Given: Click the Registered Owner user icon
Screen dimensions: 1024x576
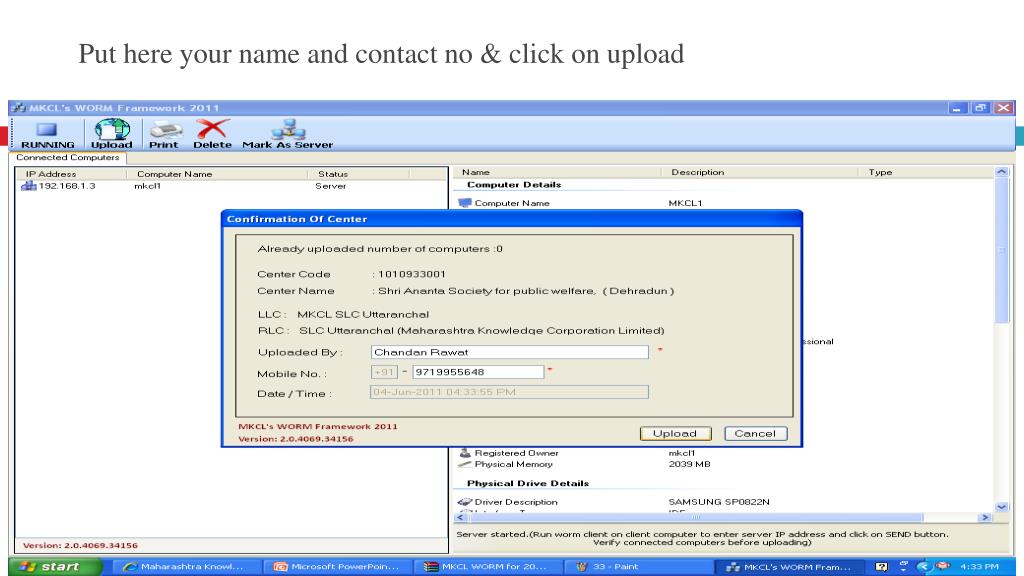Looking at the screenshot, I should (464, 453).
